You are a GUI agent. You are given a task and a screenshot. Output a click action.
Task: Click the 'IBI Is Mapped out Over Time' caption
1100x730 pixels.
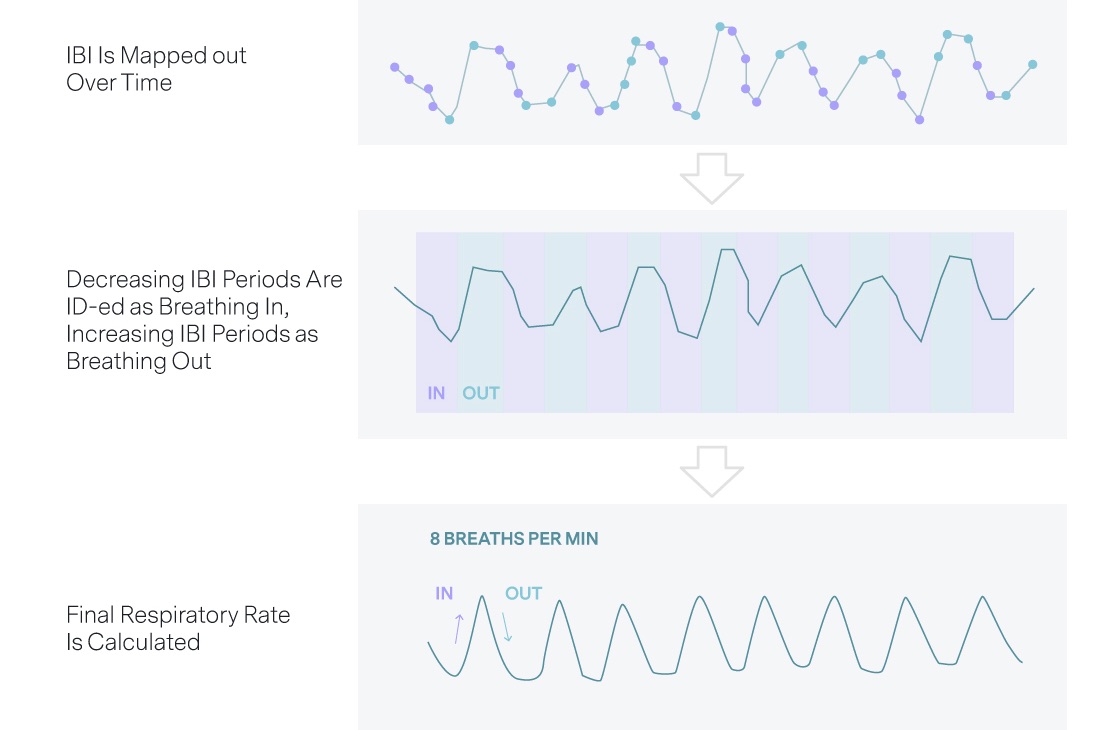point(156,69)
